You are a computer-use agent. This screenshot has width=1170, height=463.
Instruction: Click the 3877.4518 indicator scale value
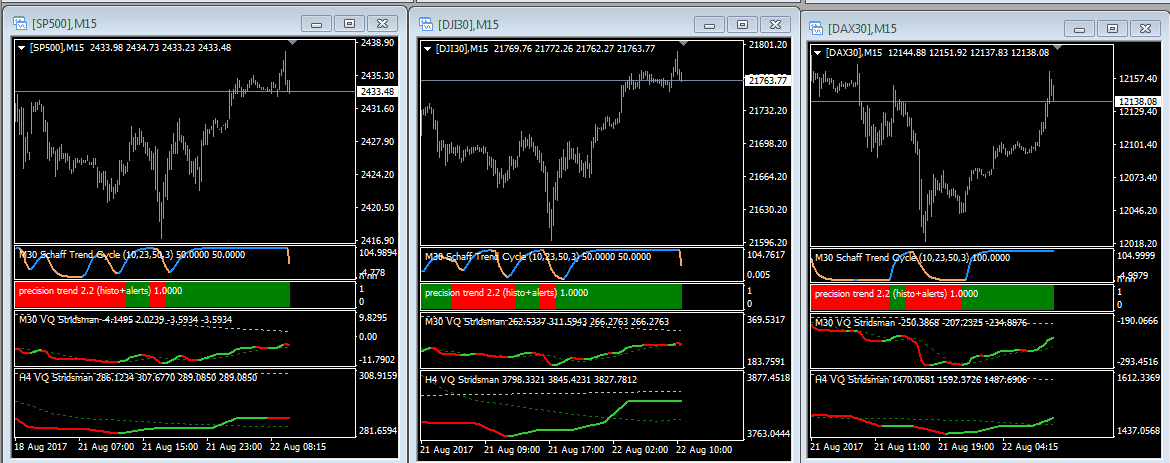point(770,378)
